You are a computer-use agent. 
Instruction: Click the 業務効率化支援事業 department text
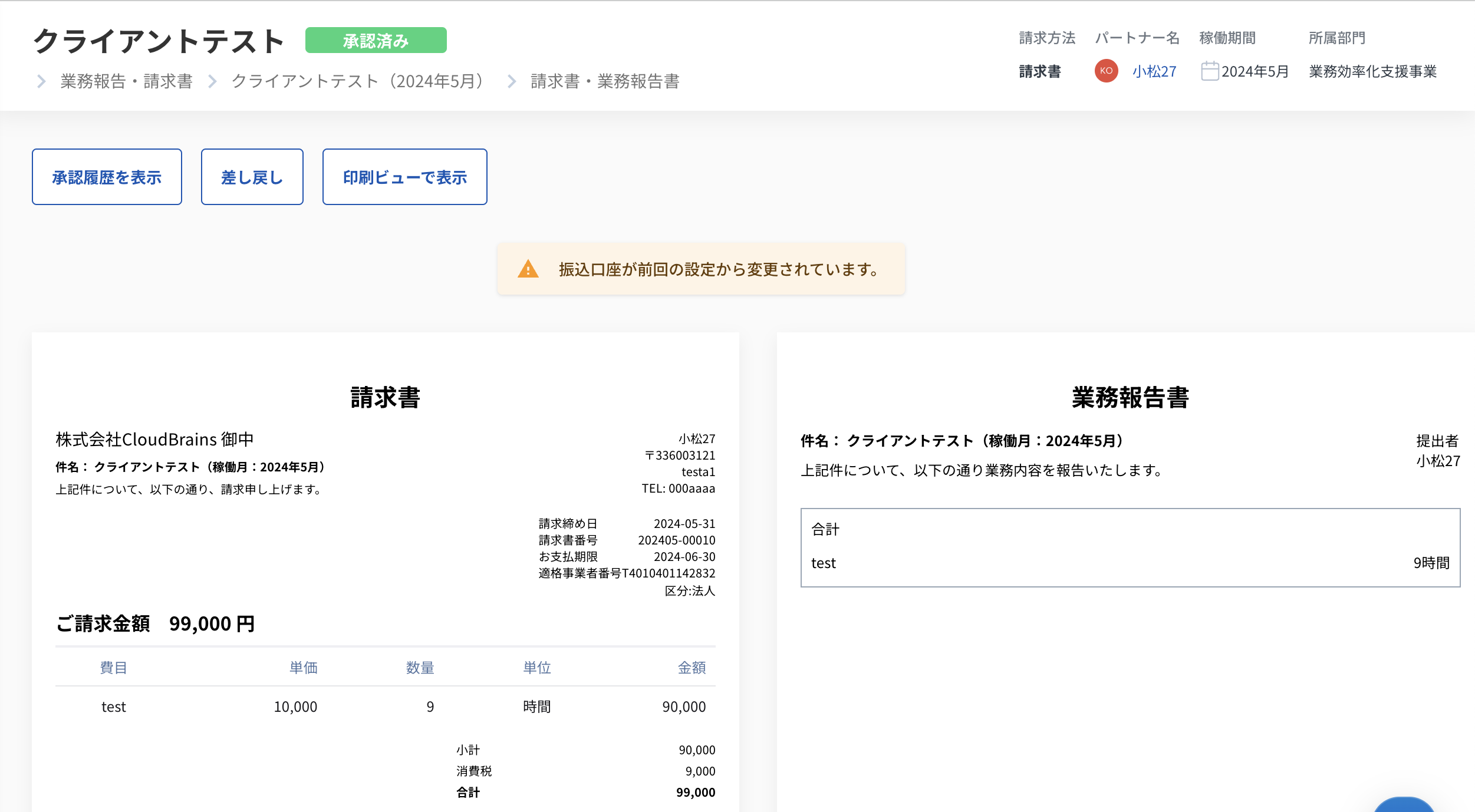1372,71
